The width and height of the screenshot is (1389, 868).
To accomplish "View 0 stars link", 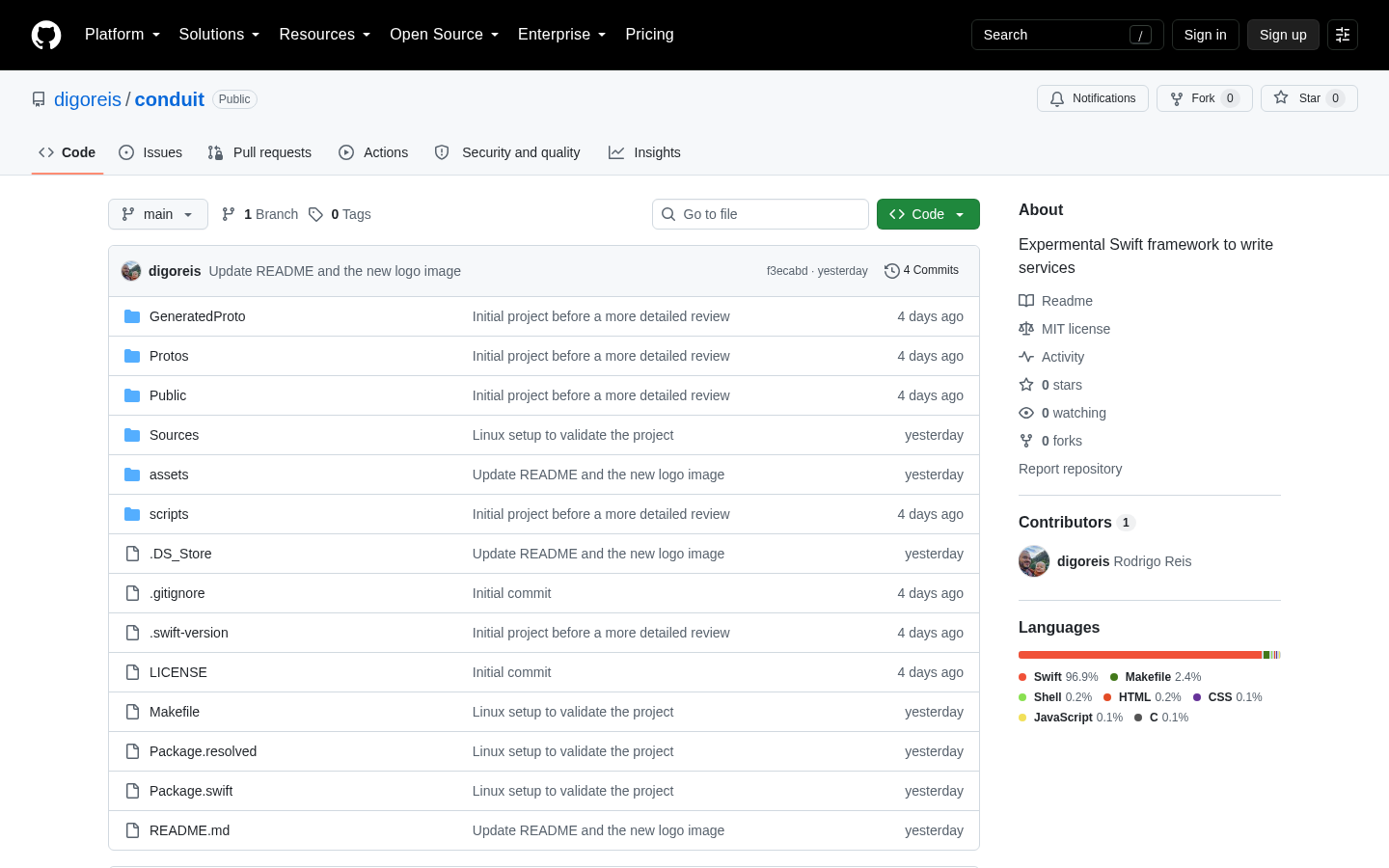I will 1050,385.
